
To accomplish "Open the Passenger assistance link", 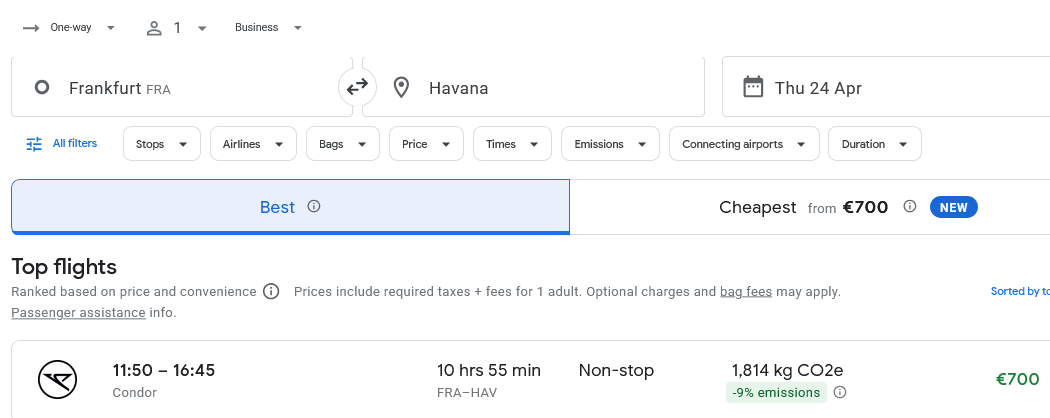I will pyautogui.click(x=76, y=313).
